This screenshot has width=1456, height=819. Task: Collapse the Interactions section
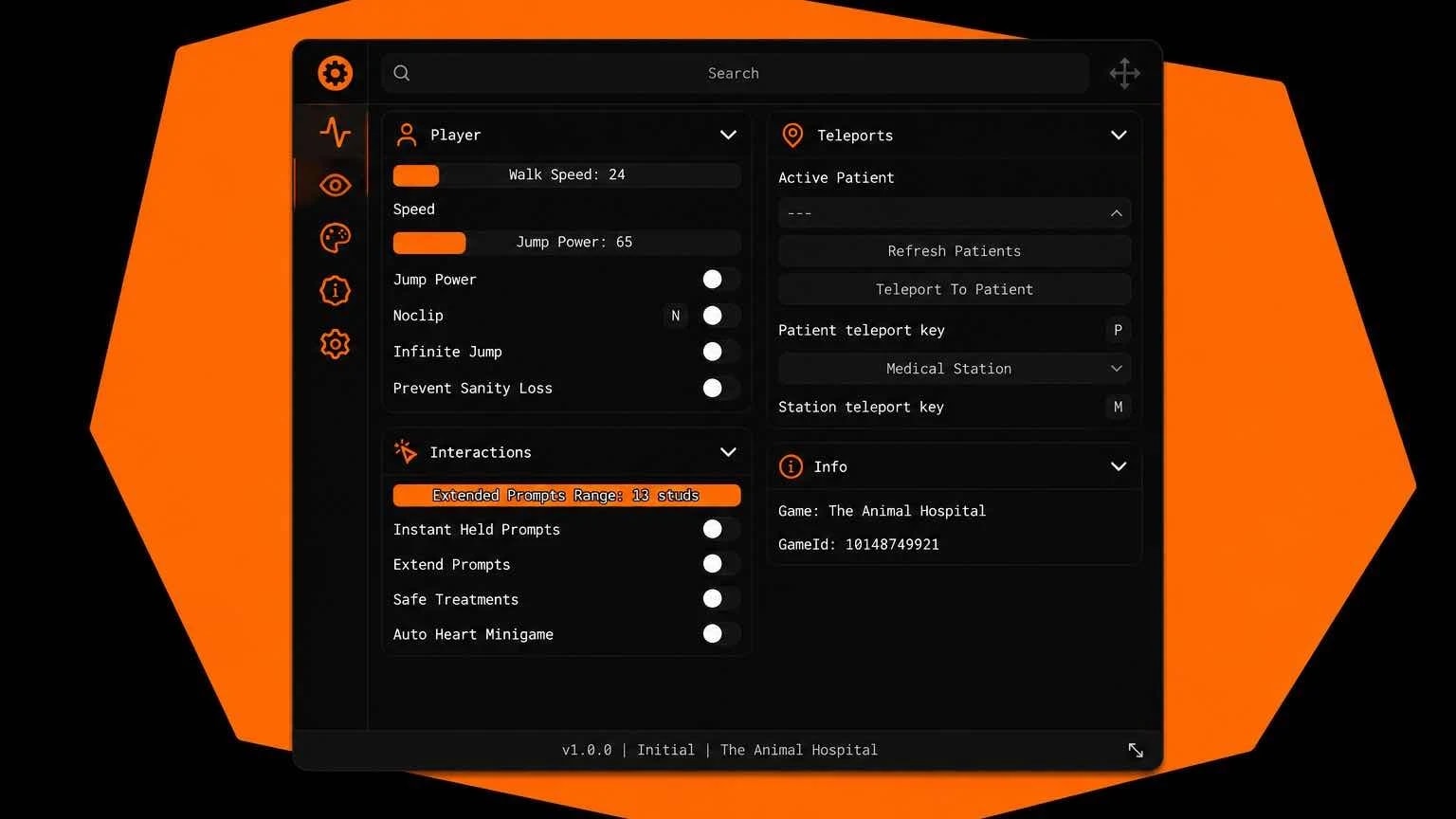(728, 452)
